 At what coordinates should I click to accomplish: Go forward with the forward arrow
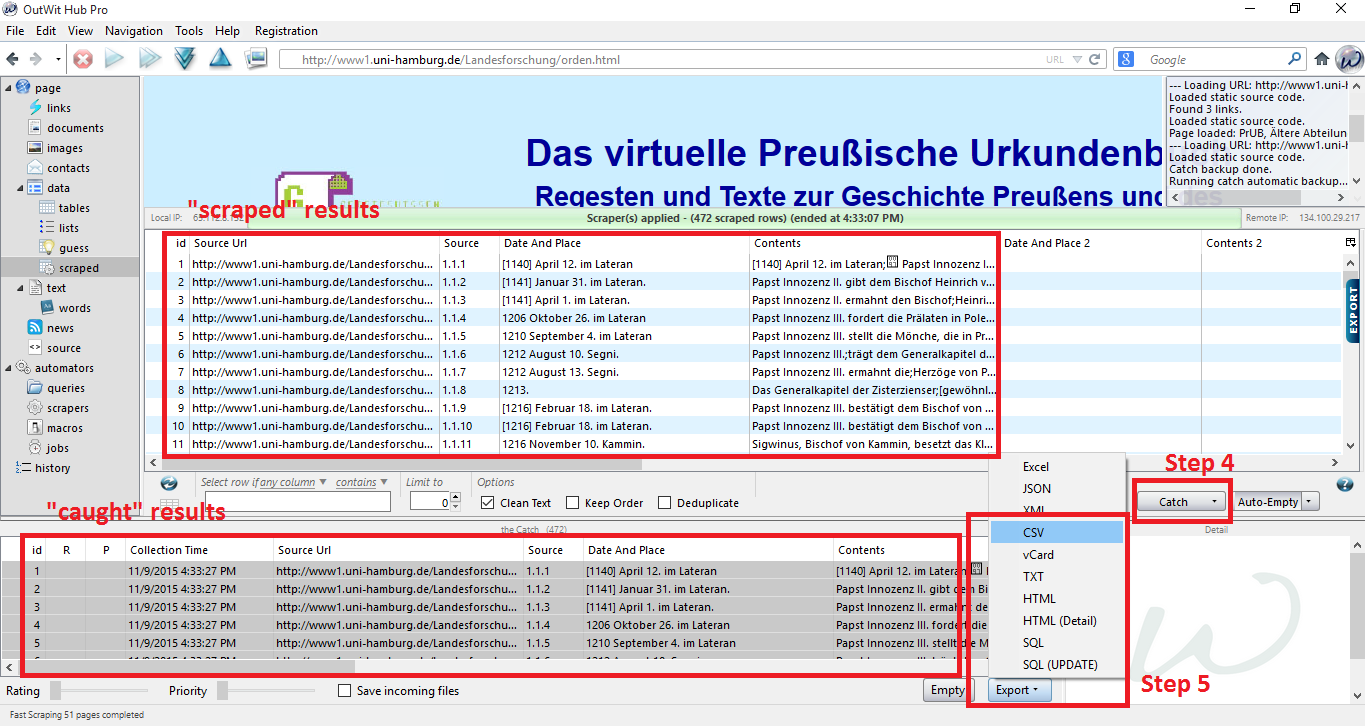coord(36,59)
